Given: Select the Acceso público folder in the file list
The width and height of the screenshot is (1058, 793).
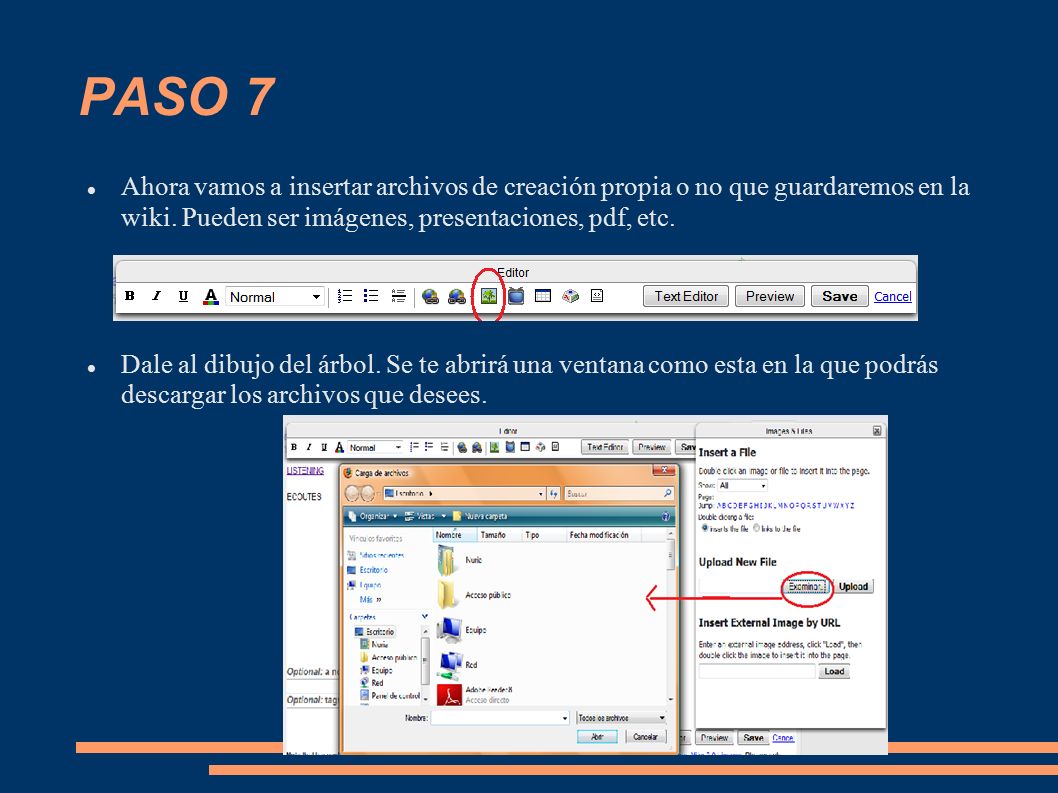Looking at the screenshot, I should (x=474, y=595).
